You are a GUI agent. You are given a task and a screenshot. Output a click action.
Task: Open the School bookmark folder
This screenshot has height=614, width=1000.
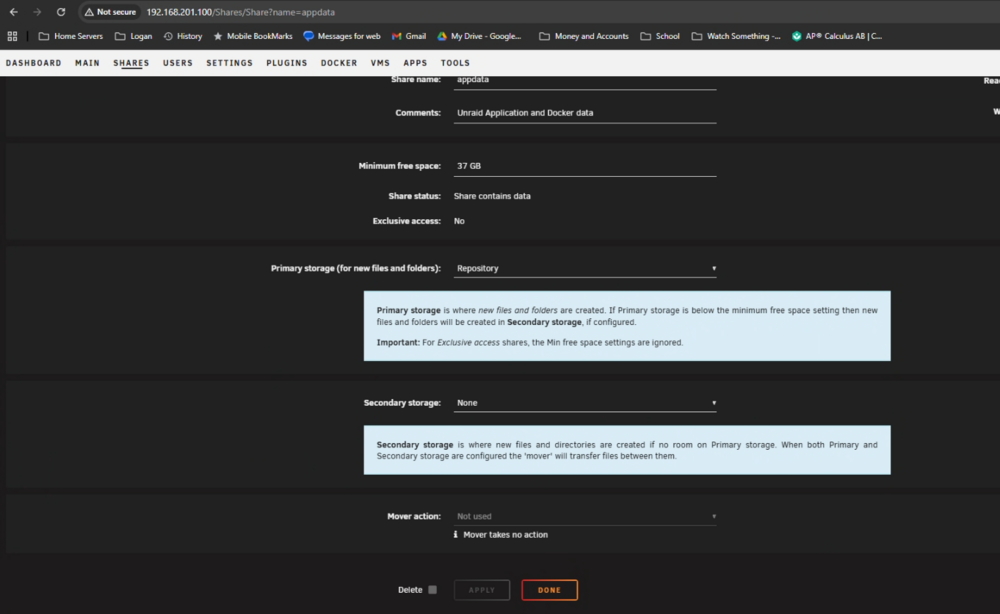pos(660,36)
